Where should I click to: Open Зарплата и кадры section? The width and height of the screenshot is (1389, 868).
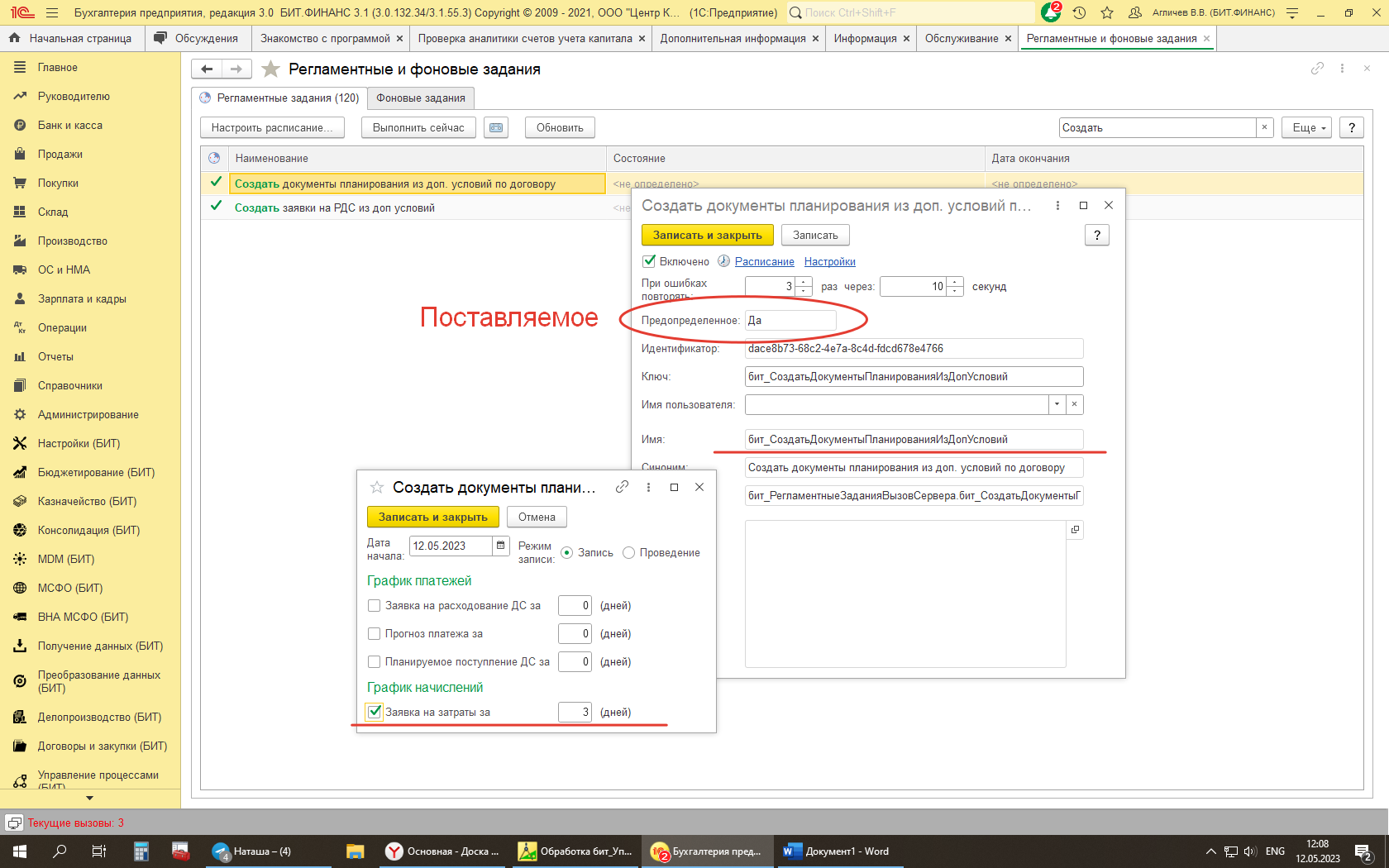(x=82, y=298)
